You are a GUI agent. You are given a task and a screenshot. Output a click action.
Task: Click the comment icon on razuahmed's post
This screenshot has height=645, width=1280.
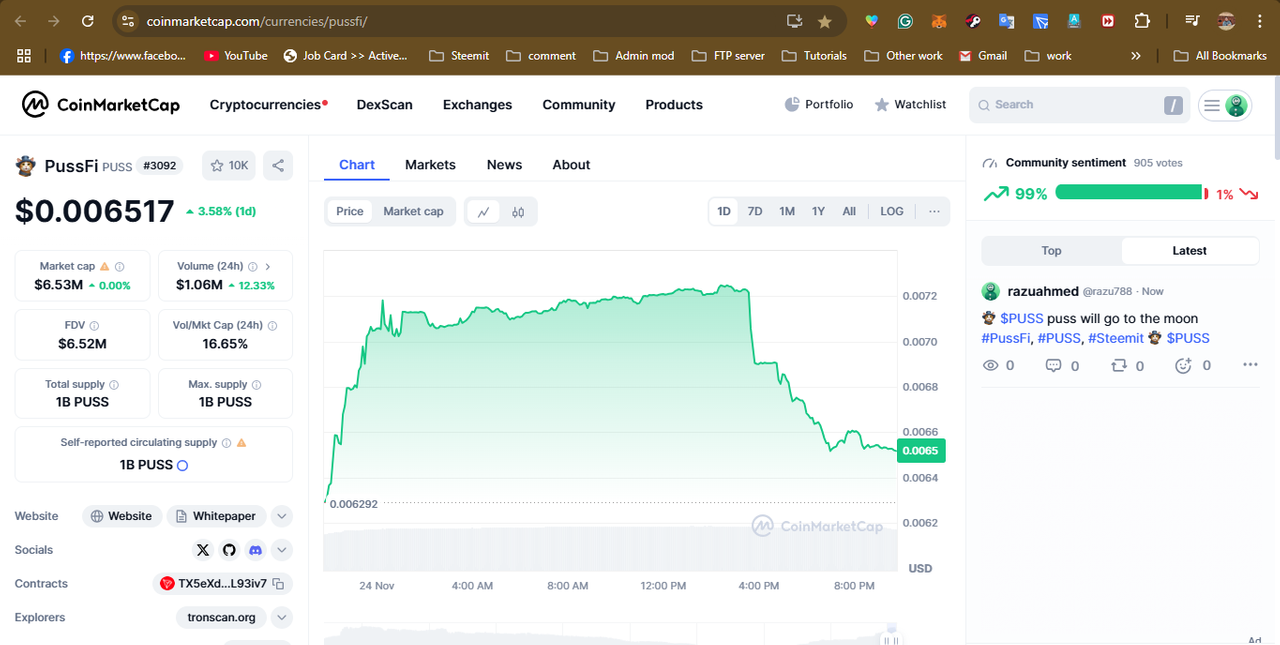1053,366
